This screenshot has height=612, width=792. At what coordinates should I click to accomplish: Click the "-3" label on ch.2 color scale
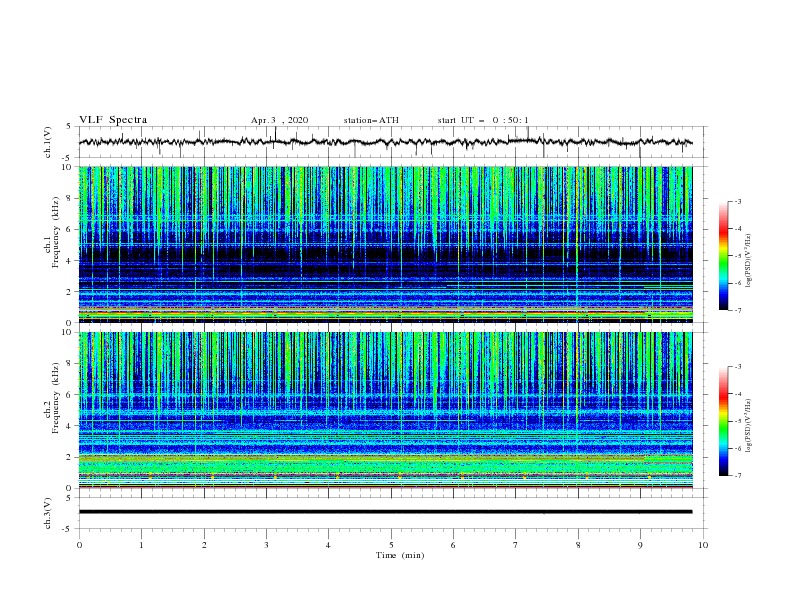point(737,367)
